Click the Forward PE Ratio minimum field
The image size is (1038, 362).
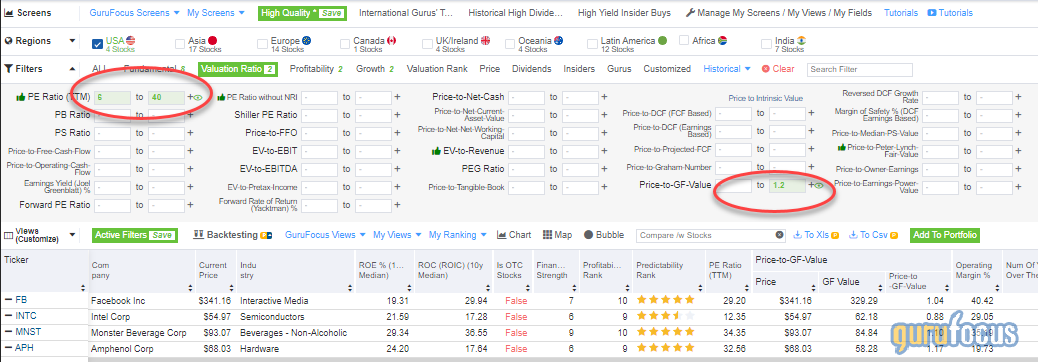(x=113, y=205)
